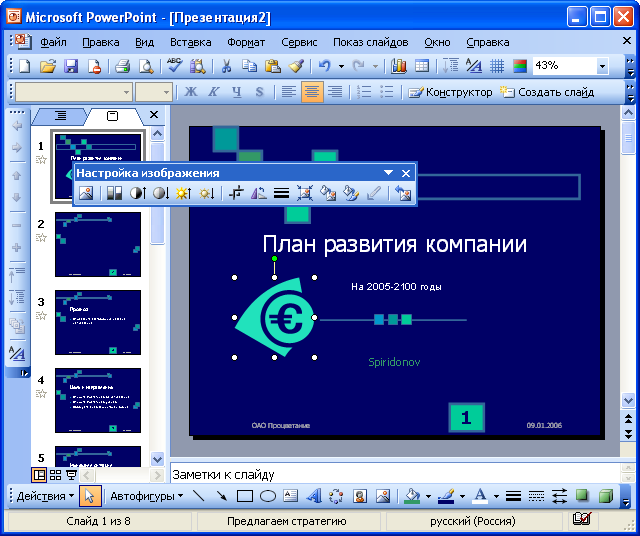Click the Заметки к слайду notes field

(x=395, y=475)
